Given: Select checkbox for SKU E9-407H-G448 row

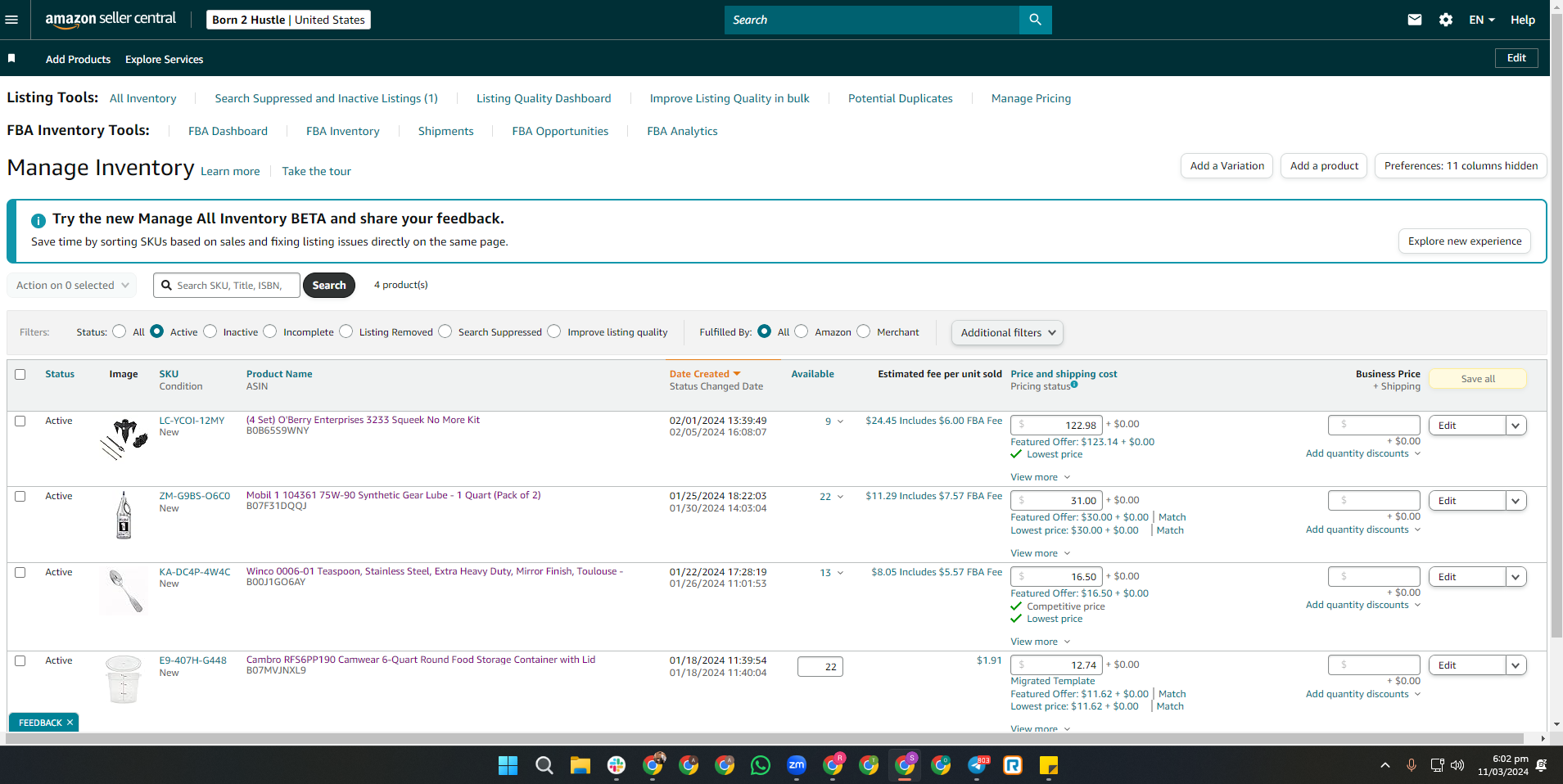Looking at the screenshot, I should point(20,660).
